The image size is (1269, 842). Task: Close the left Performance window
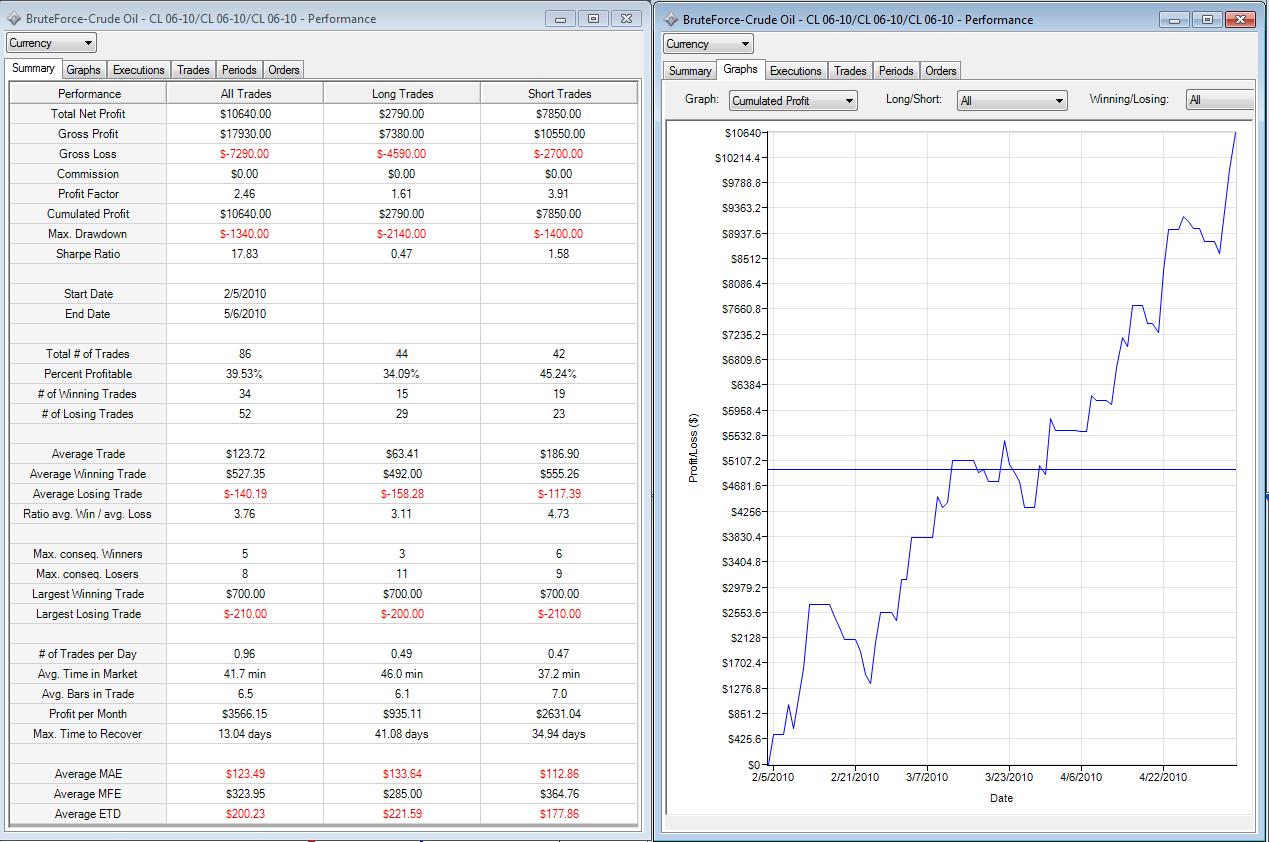pos(626,18)
